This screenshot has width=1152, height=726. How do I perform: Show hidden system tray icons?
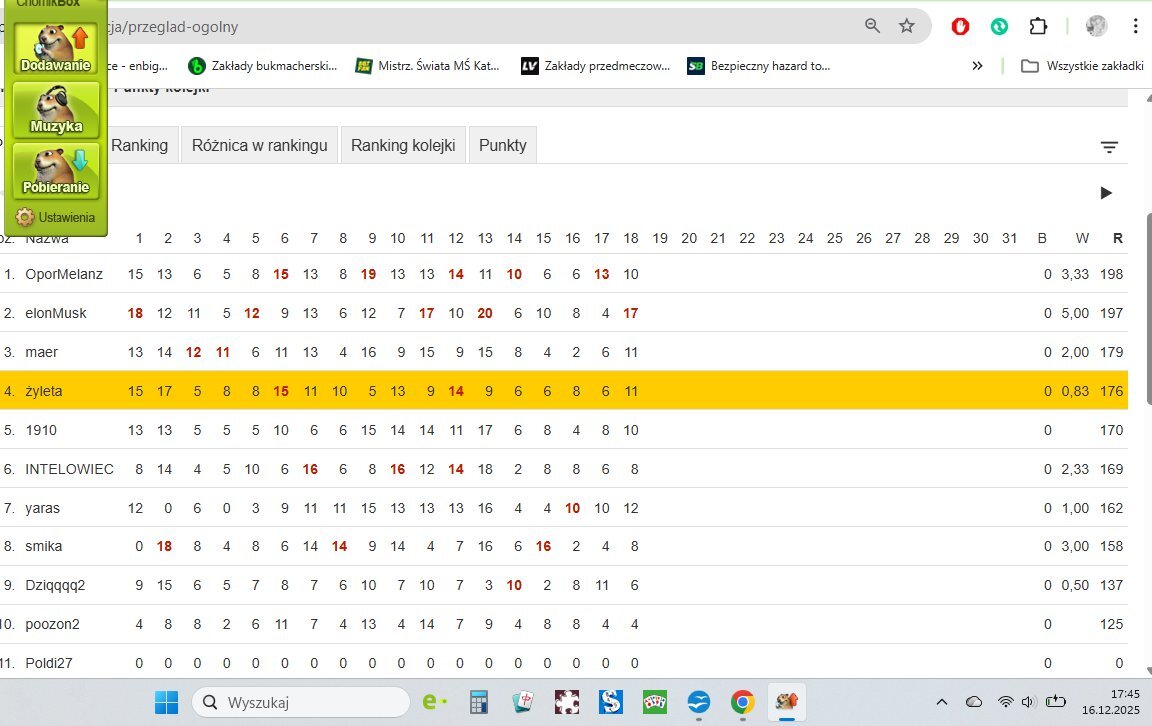(941, 702)
